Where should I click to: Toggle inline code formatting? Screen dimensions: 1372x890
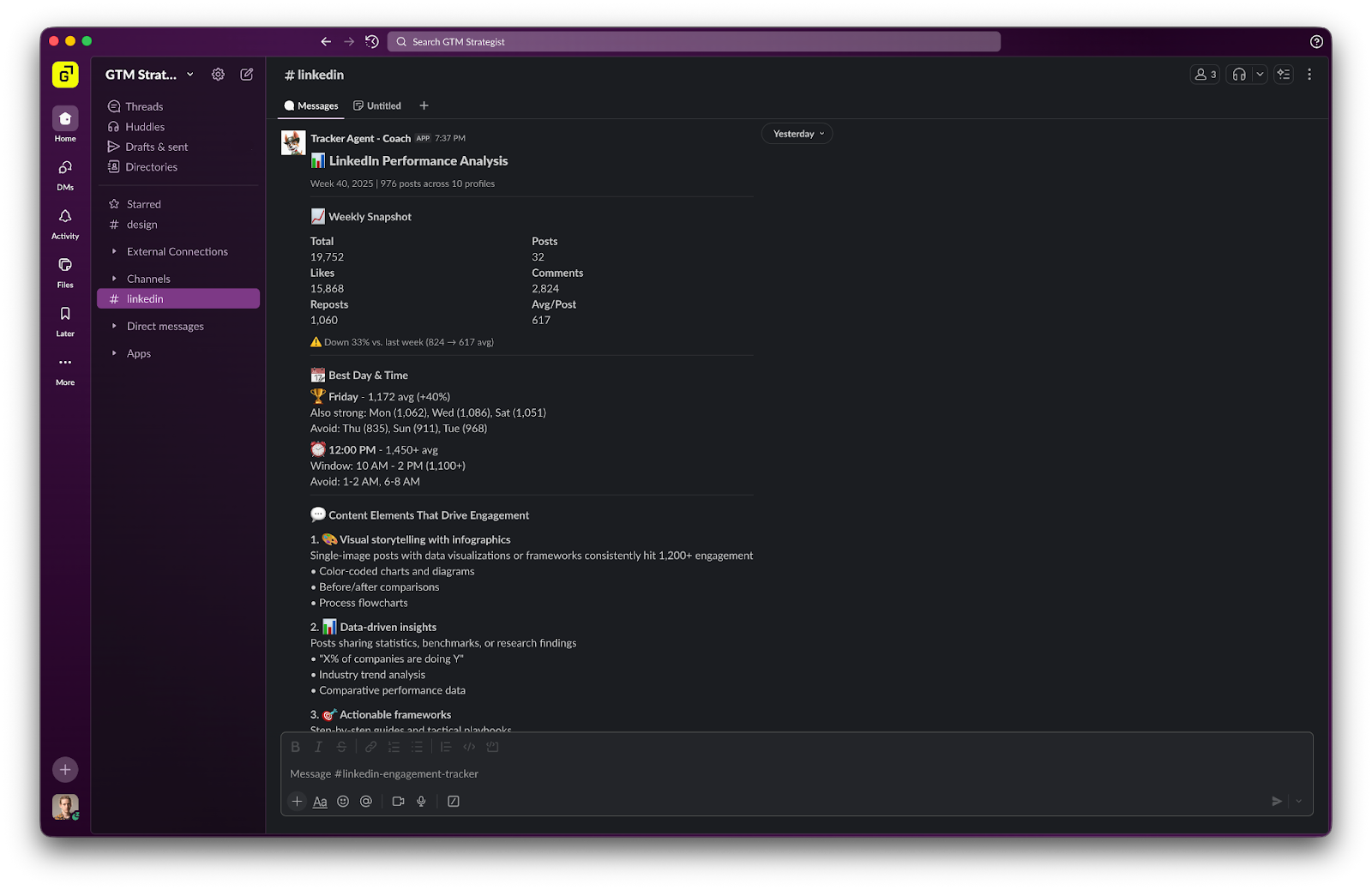(469, 747)
